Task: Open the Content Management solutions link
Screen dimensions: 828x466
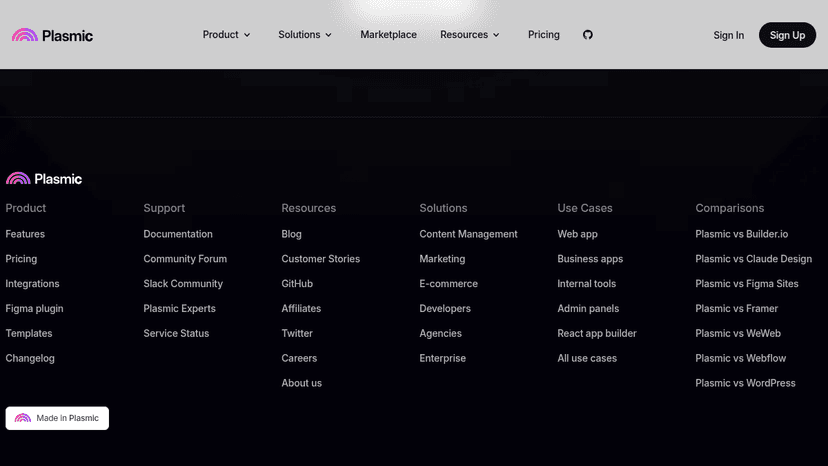Action: click(x=468, y=234)
